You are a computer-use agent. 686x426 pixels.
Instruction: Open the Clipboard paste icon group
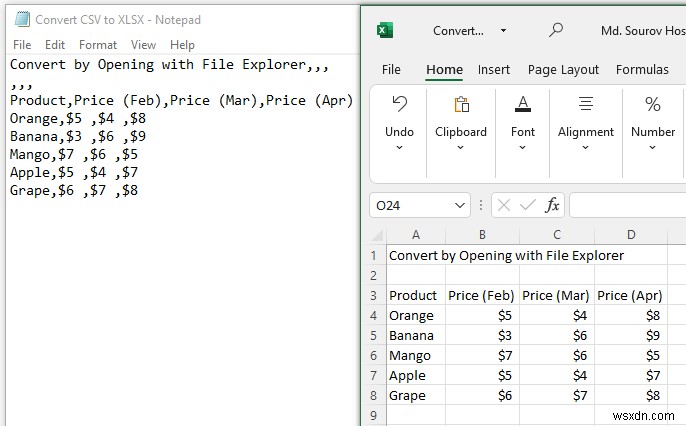click(x=461, y=105)
